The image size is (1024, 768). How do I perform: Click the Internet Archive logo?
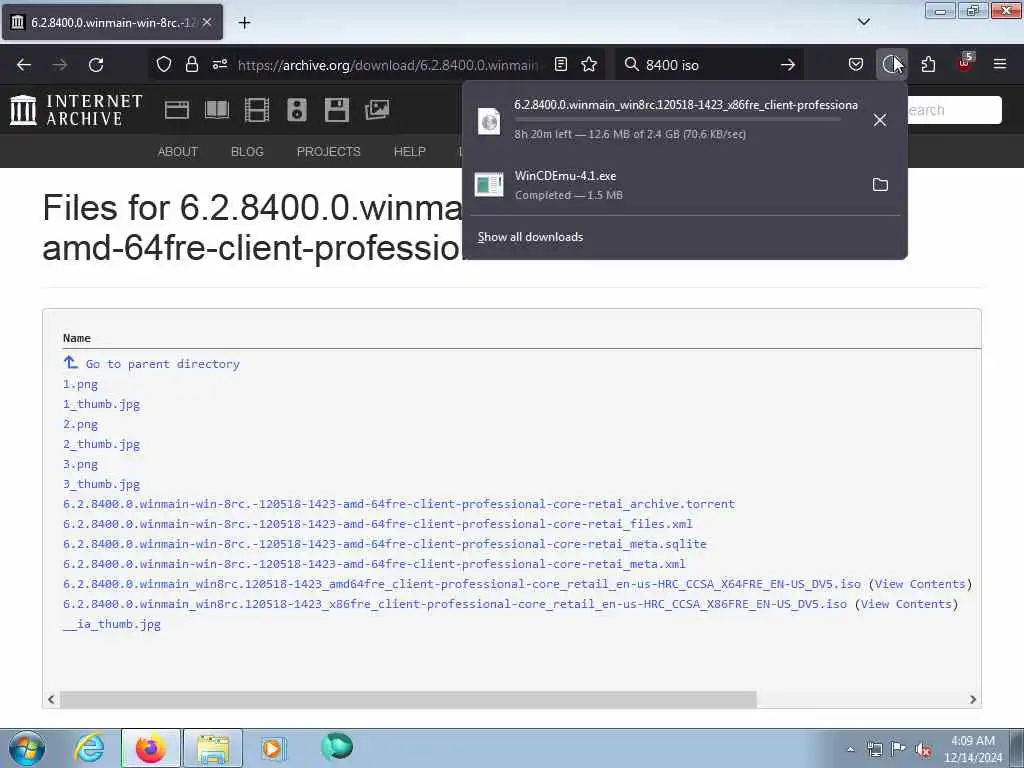tap(76, 110)
